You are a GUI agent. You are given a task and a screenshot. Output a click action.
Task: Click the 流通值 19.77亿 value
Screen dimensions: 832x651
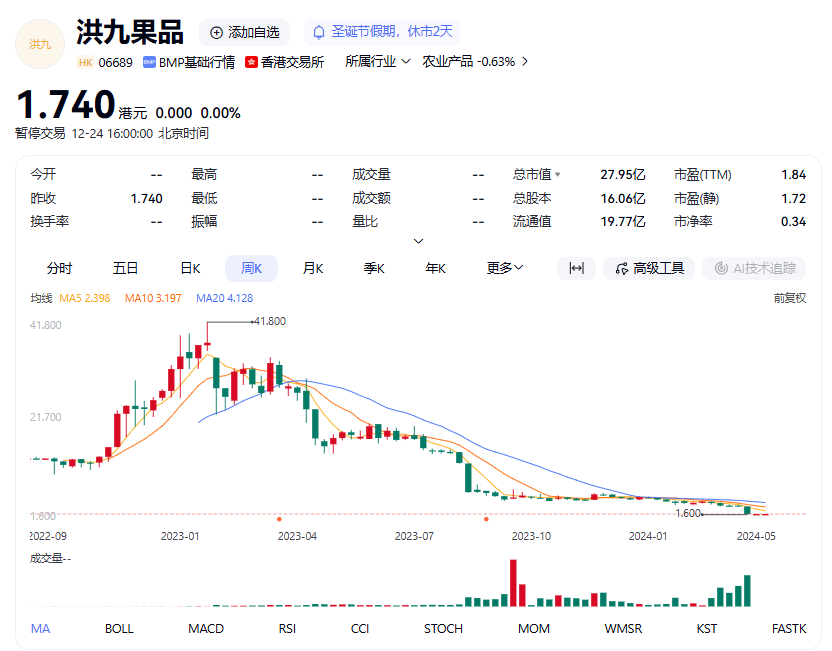coord(623,221)
